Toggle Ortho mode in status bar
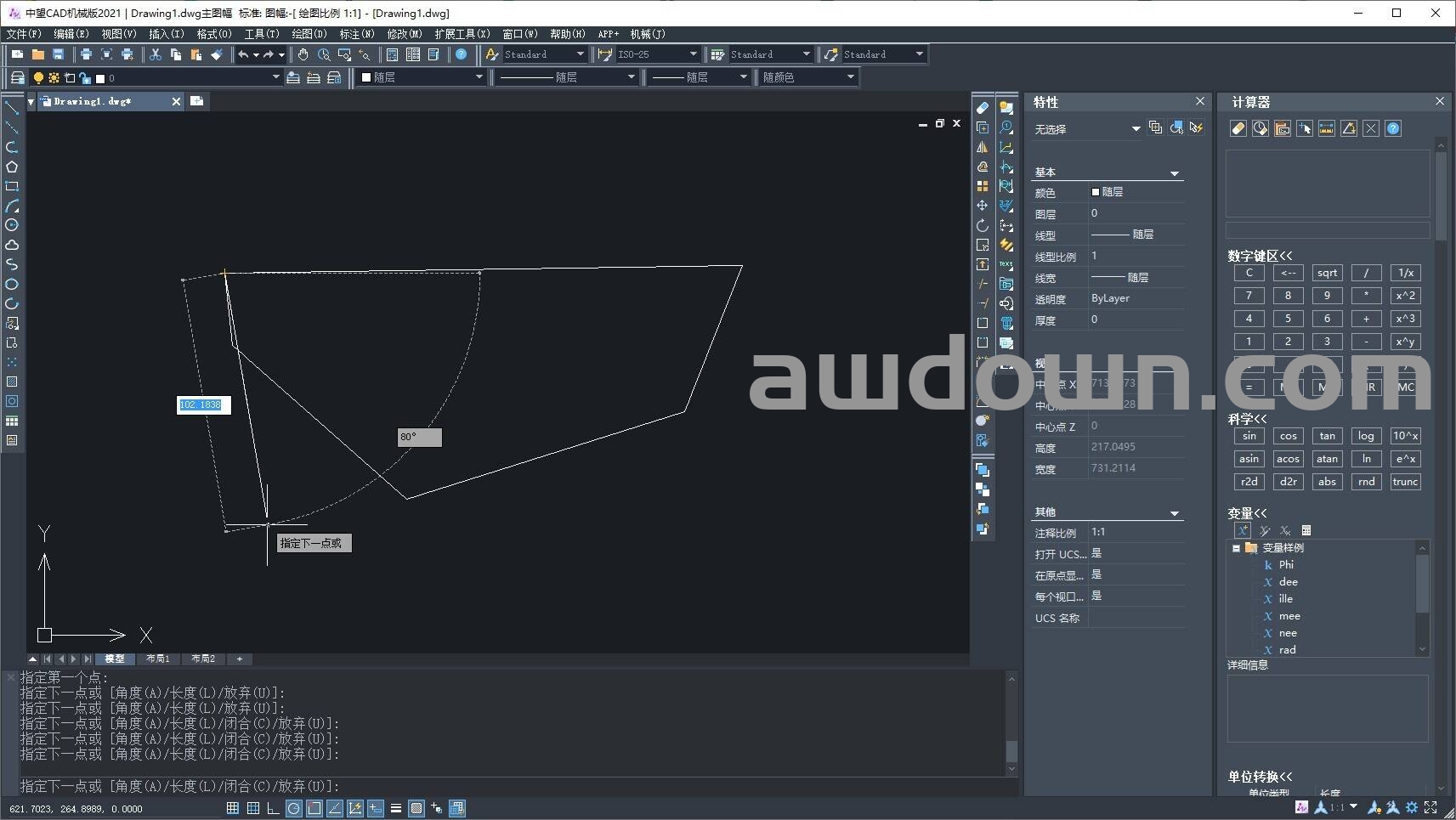1456x820 pixels. [x=273, y=808]
